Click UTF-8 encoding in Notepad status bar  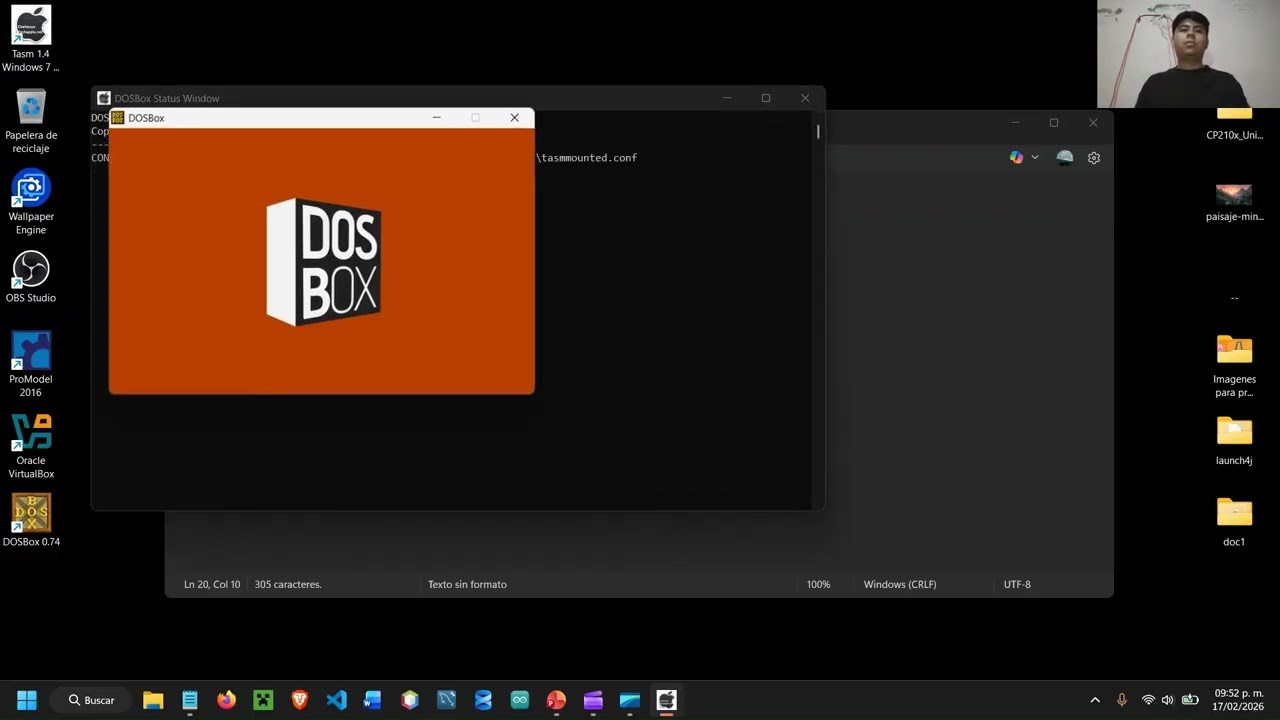1017,584
